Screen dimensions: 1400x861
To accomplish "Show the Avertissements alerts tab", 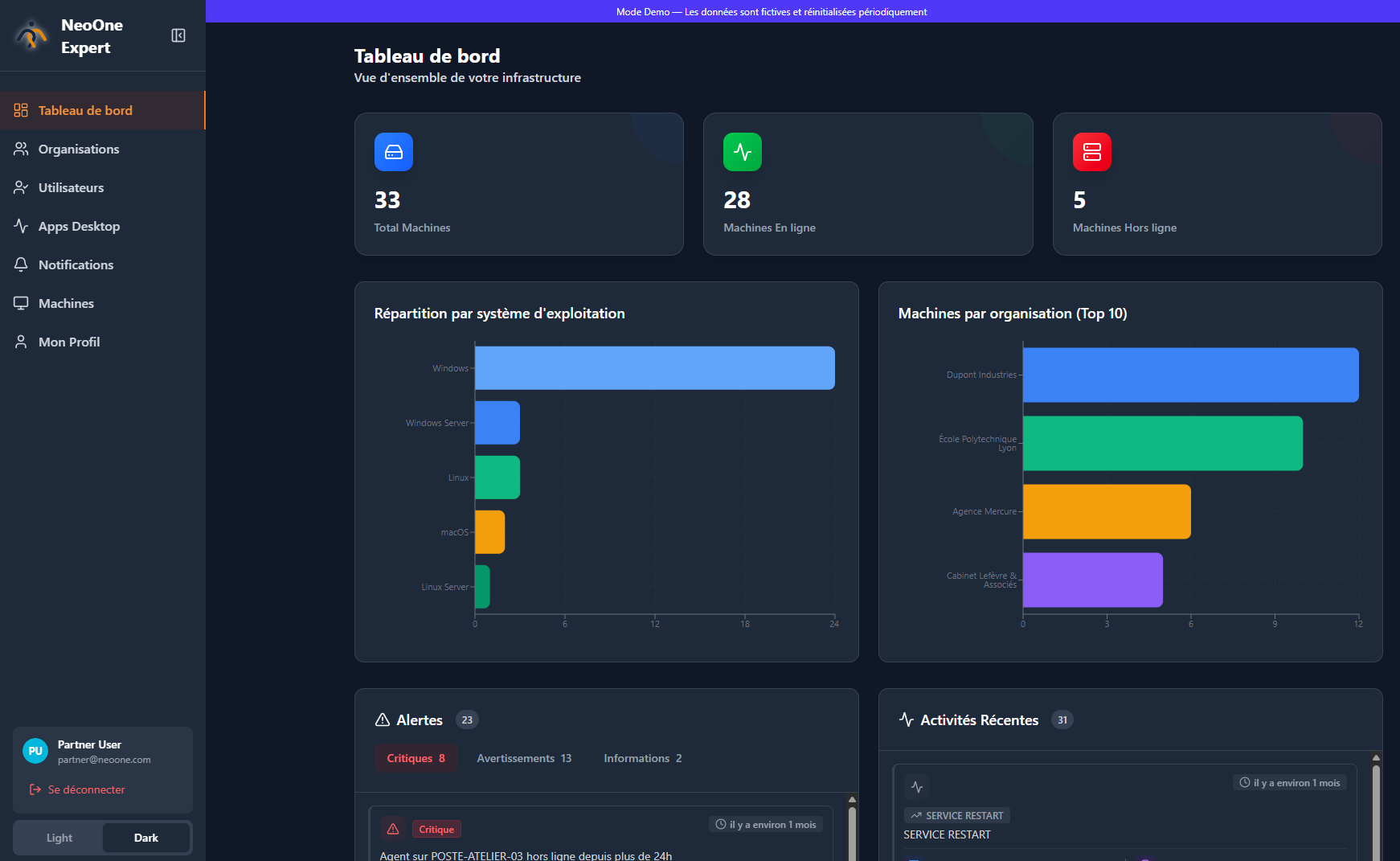I will point(524,758).
